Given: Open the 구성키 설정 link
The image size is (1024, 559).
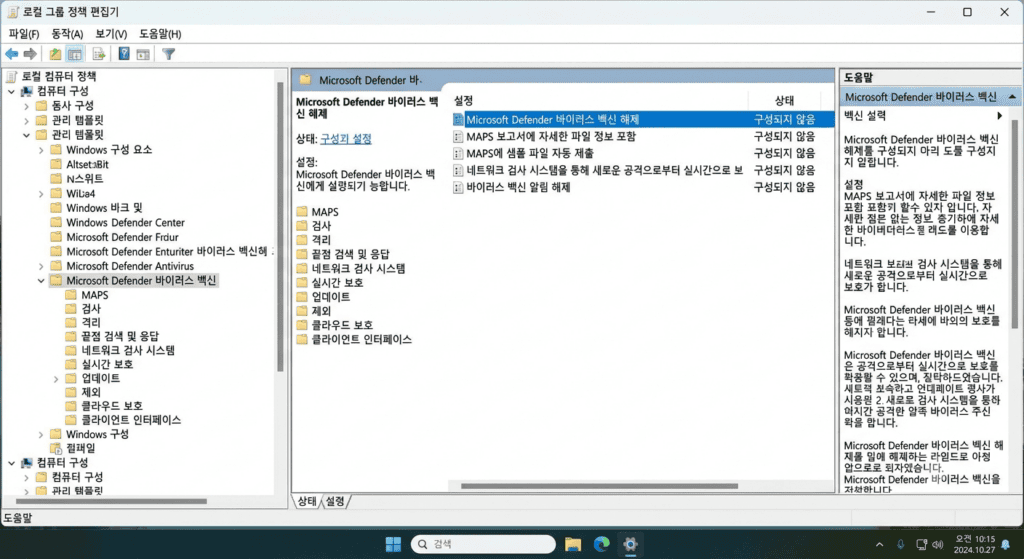Looking at the screenshot, I should [345, 139].
